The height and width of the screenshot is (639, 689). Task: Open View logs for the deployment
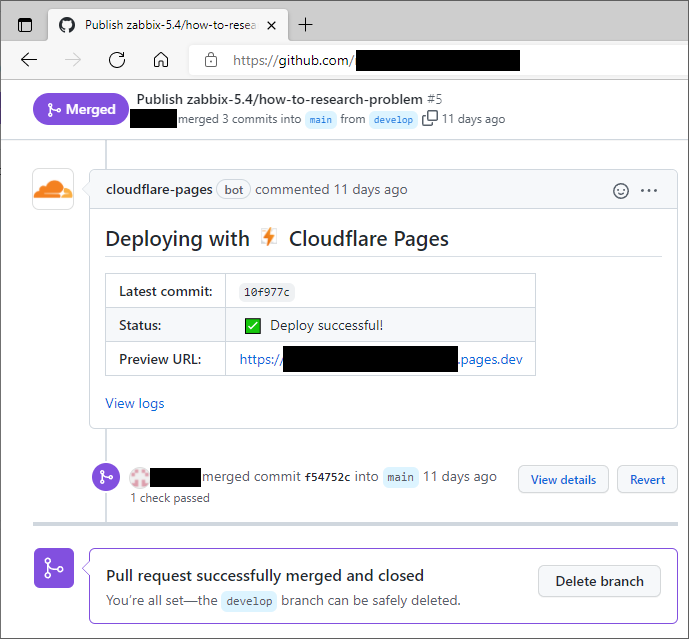(135, 403)
